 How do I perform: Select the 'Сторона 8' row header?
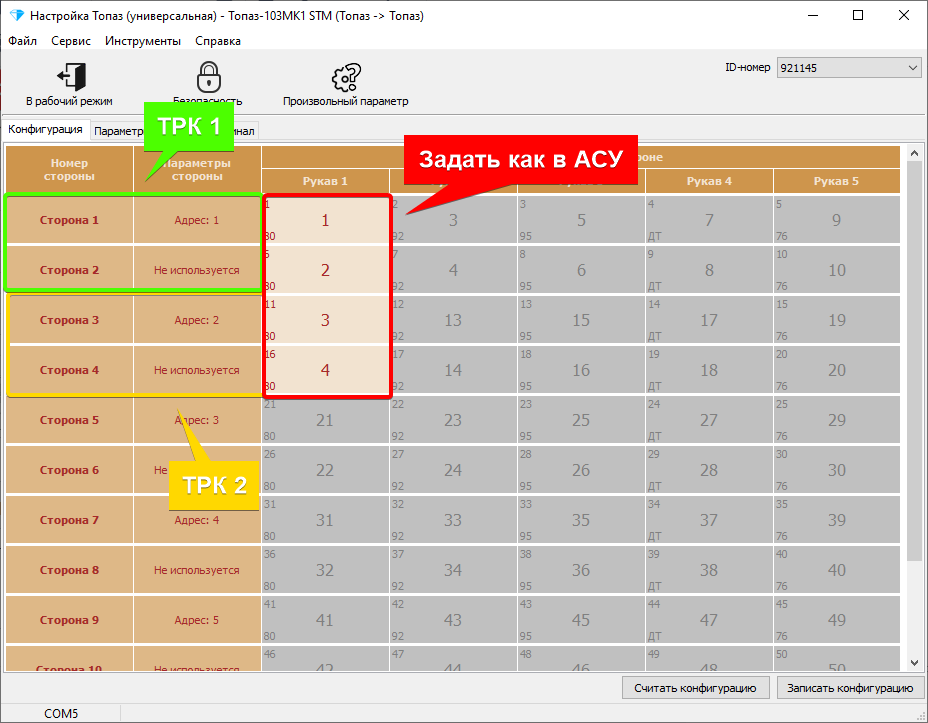pyautogui.click(x=69, y=570)
